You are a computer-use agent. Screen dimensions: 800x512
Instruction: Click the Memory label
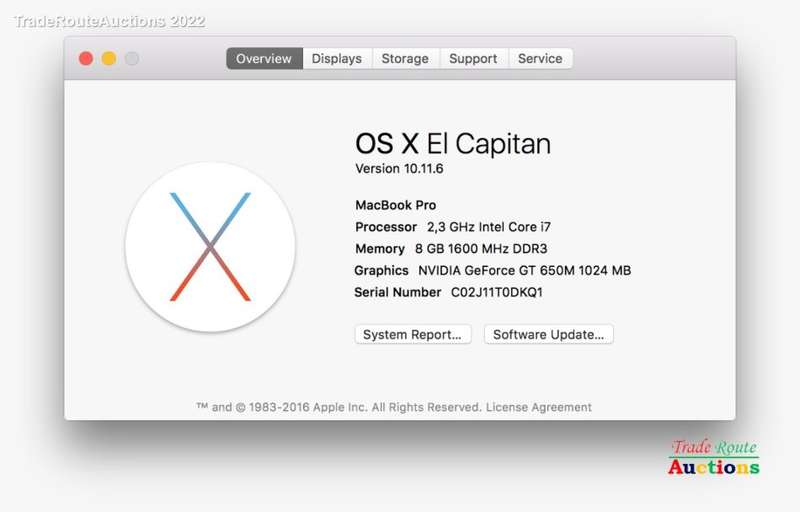point(380,249)
